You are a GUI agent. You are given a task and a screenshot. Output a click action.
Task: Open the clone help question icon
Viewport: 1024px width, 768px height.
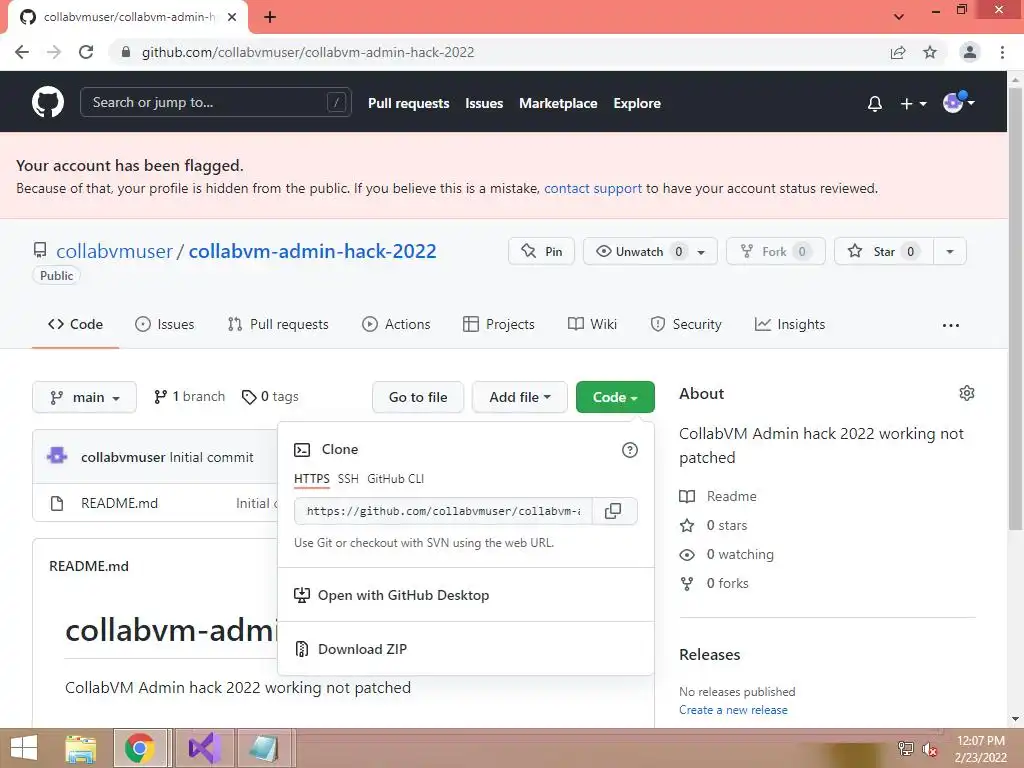click(630, 450)
